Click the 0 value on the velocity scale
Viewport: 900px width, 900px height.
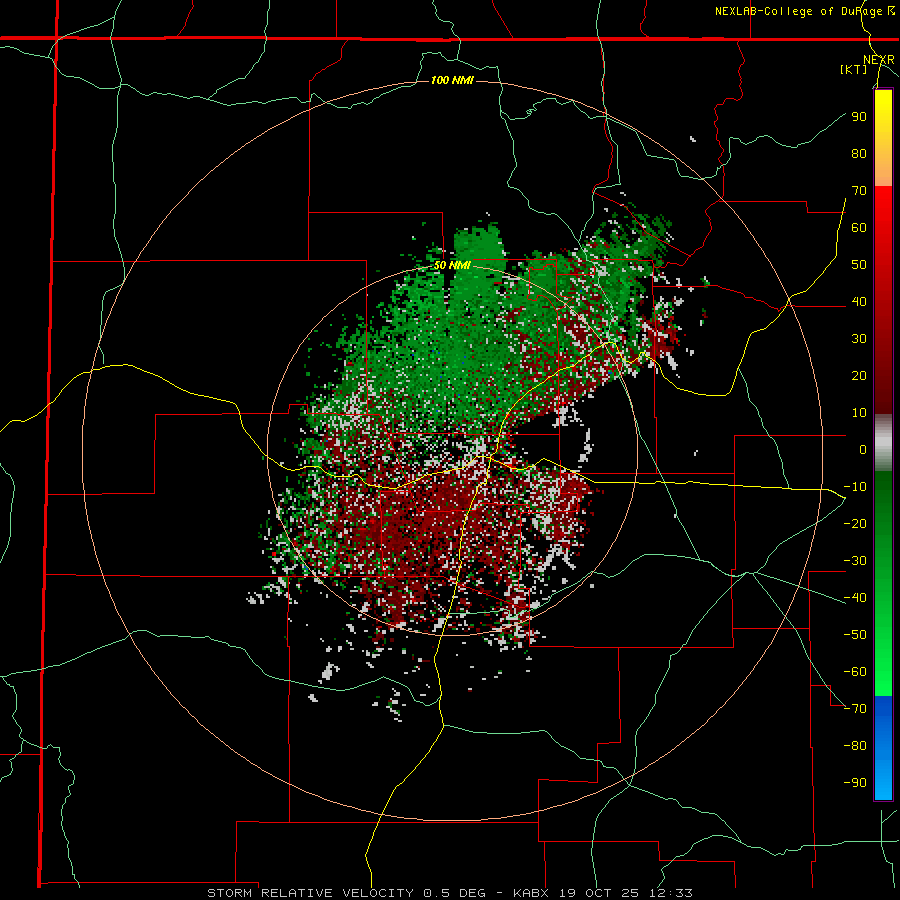(863, 449)
